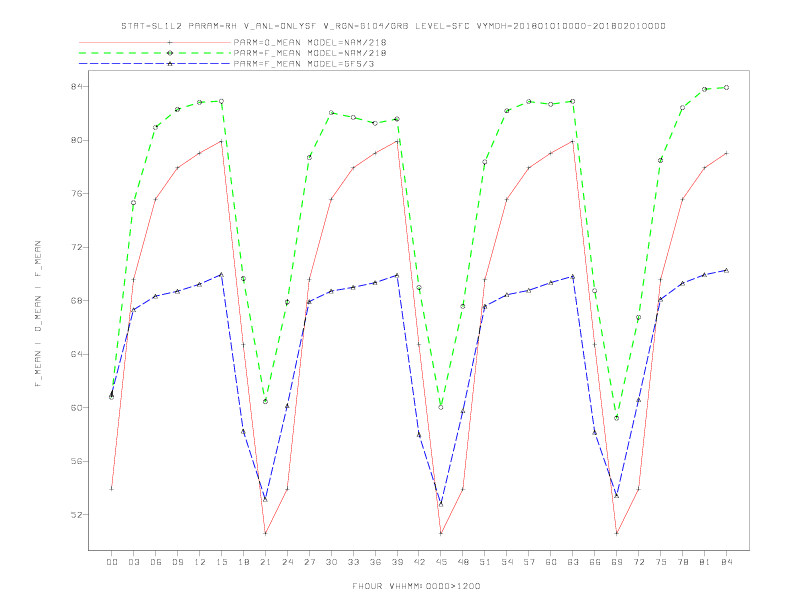Click the chart title starting with STAT=SL1L2
Image resolution: width=792 pixels, height=612 pixels.
point(393,26)
